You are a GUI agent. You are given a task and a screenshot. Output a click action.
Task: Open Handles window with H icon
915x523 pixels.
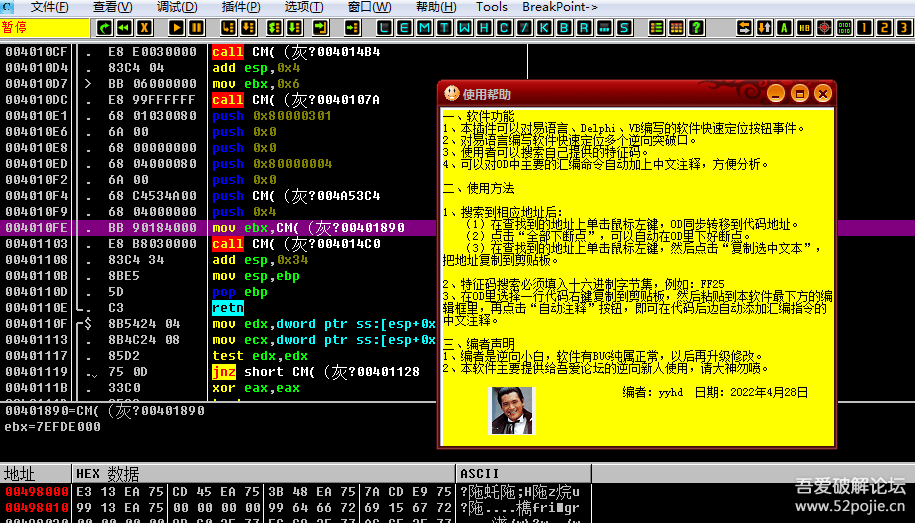[484, 27]
